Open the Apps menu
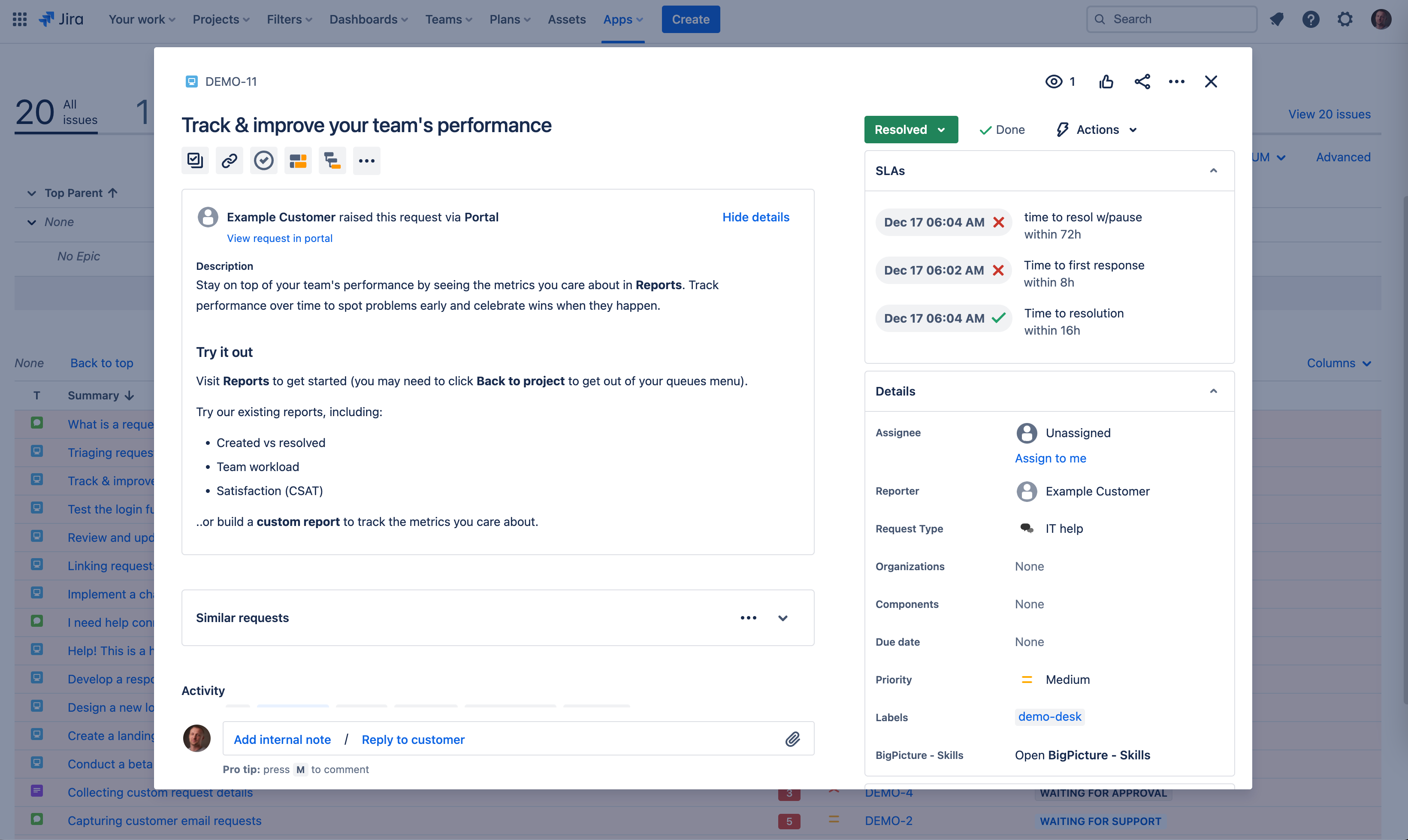Screen dimensions: 1408x840 coord(623,19)
